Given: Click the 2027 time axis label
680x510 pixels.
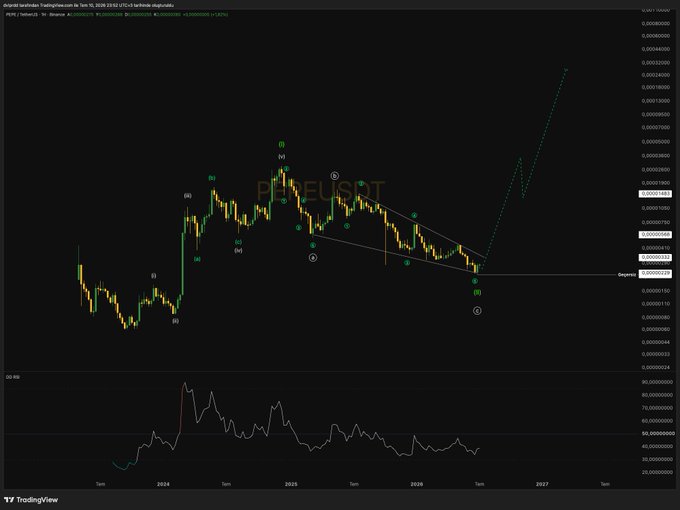Looking at the screenshot, I should click(542, 484).
